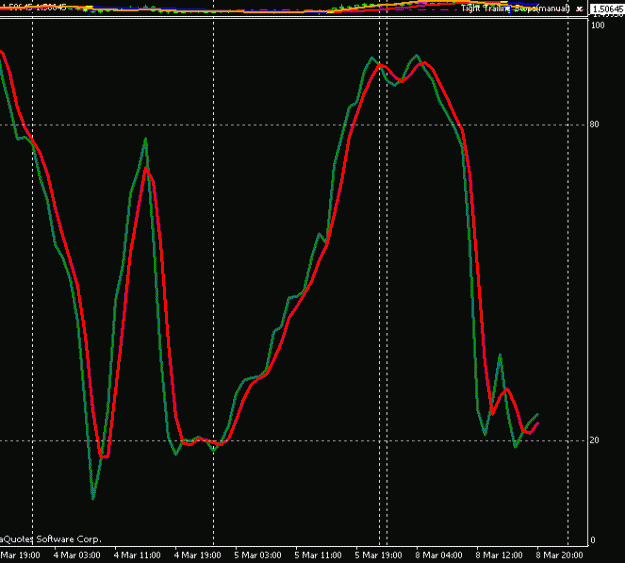Click the 20 level on the indicator scale
Screen dimensions: 625x563
(594, 440)
